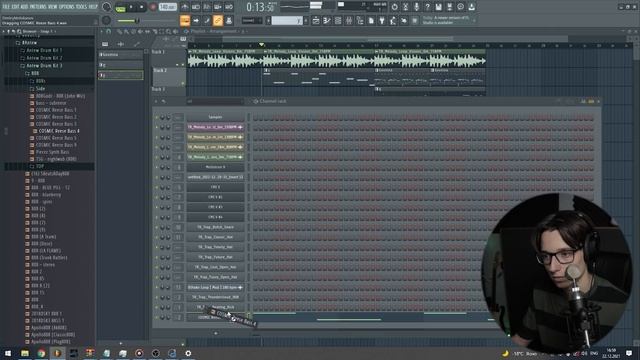Click the Play button in transport
The image size is (640, 360).
[x=131, y=7]
